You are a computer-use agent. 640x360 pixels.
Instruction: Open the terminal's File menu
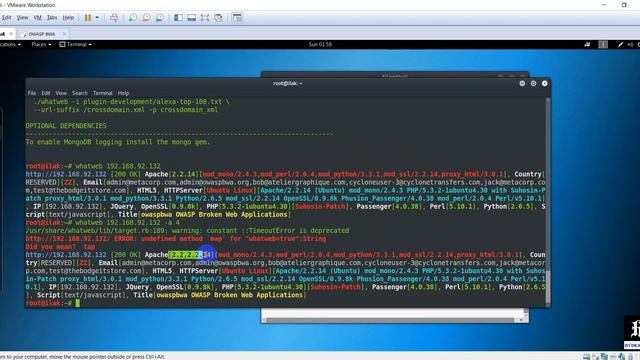click(32, 93)
